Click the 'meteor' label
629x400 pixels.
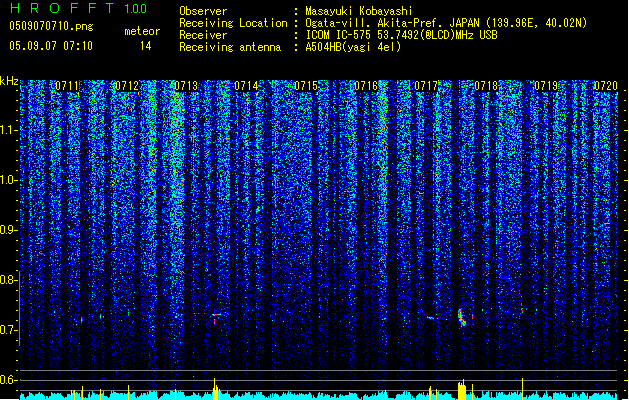(142, 31)
